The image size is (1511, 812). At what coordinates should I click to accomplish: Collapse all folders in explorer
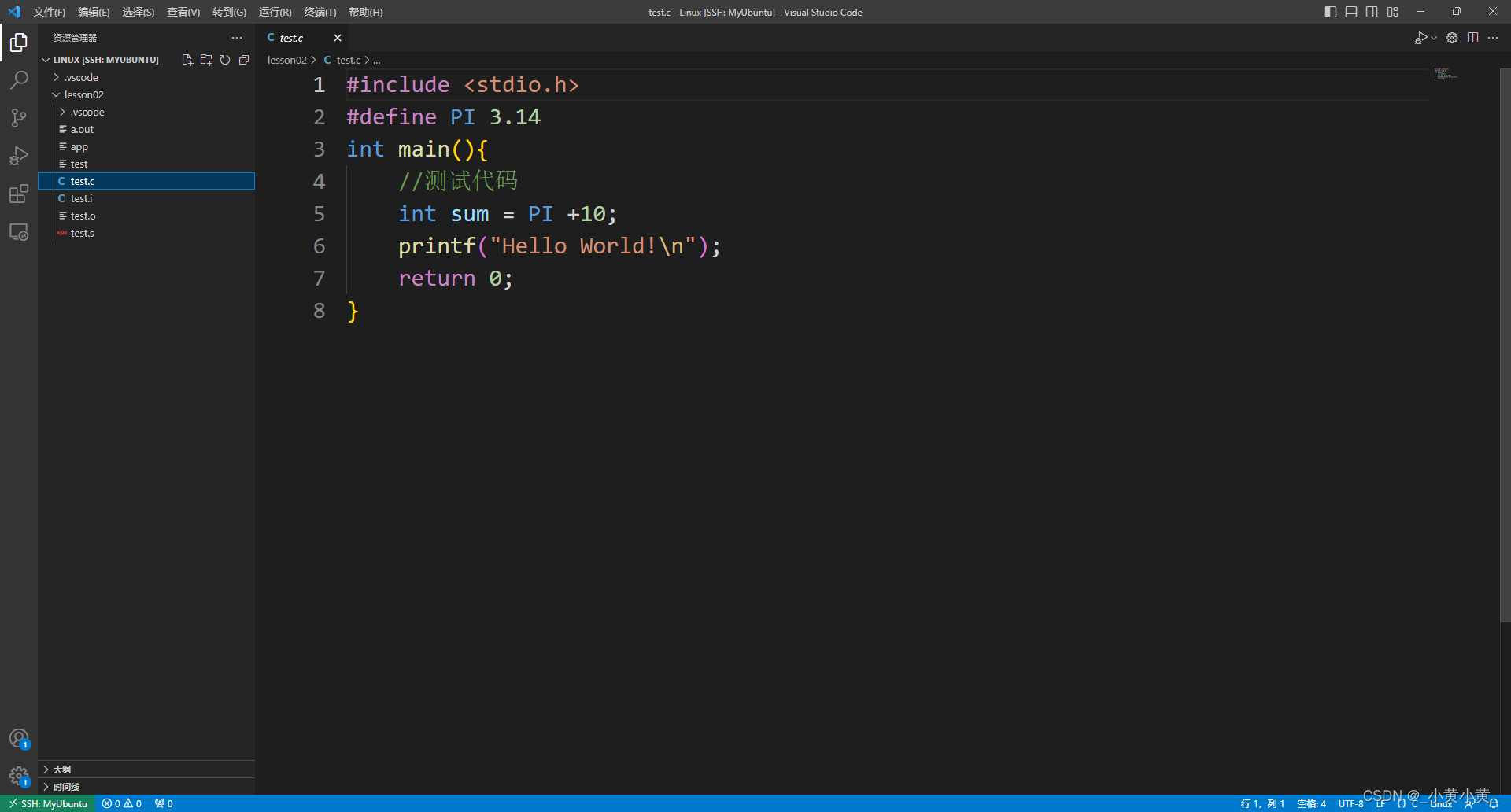coord(244,60)
